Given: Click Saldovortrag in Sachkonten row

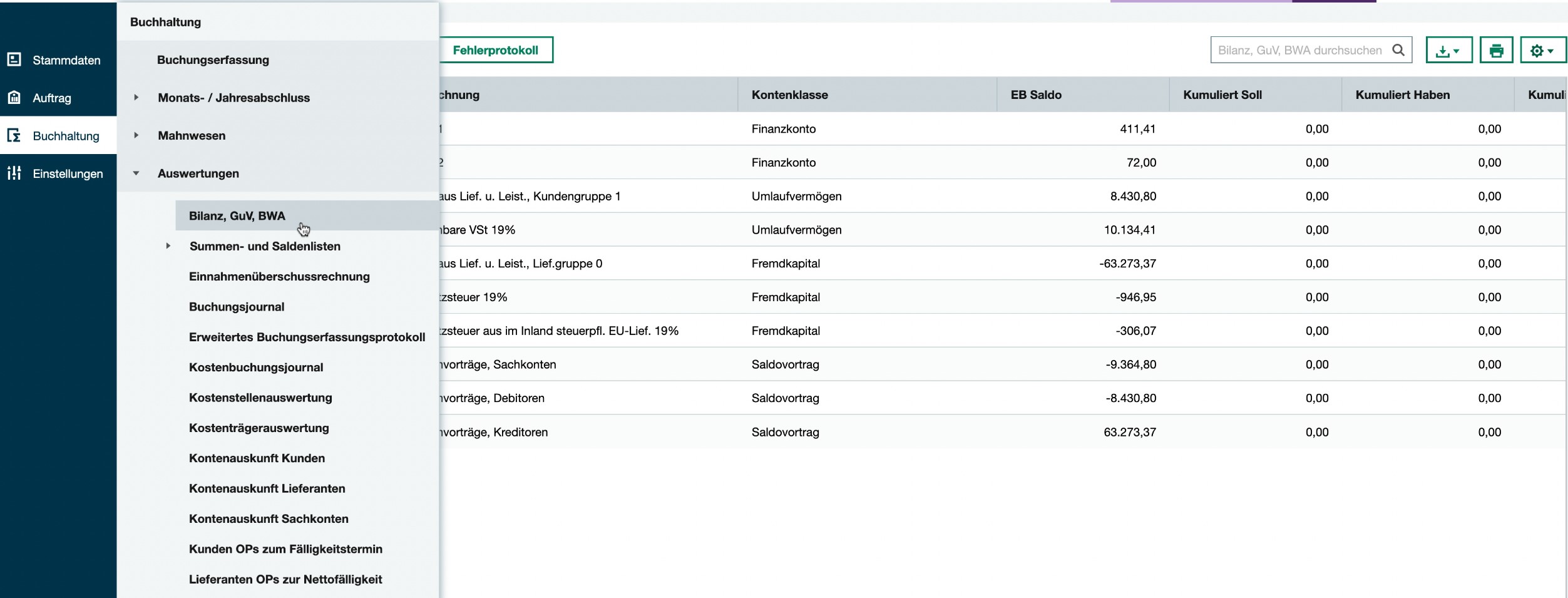Looking at the screenshot, I should pos(785,364).
